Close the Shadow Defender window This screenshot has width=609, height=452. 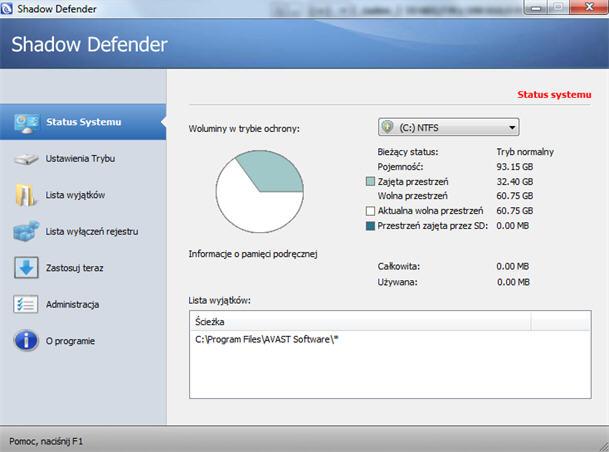click(589, 7)
